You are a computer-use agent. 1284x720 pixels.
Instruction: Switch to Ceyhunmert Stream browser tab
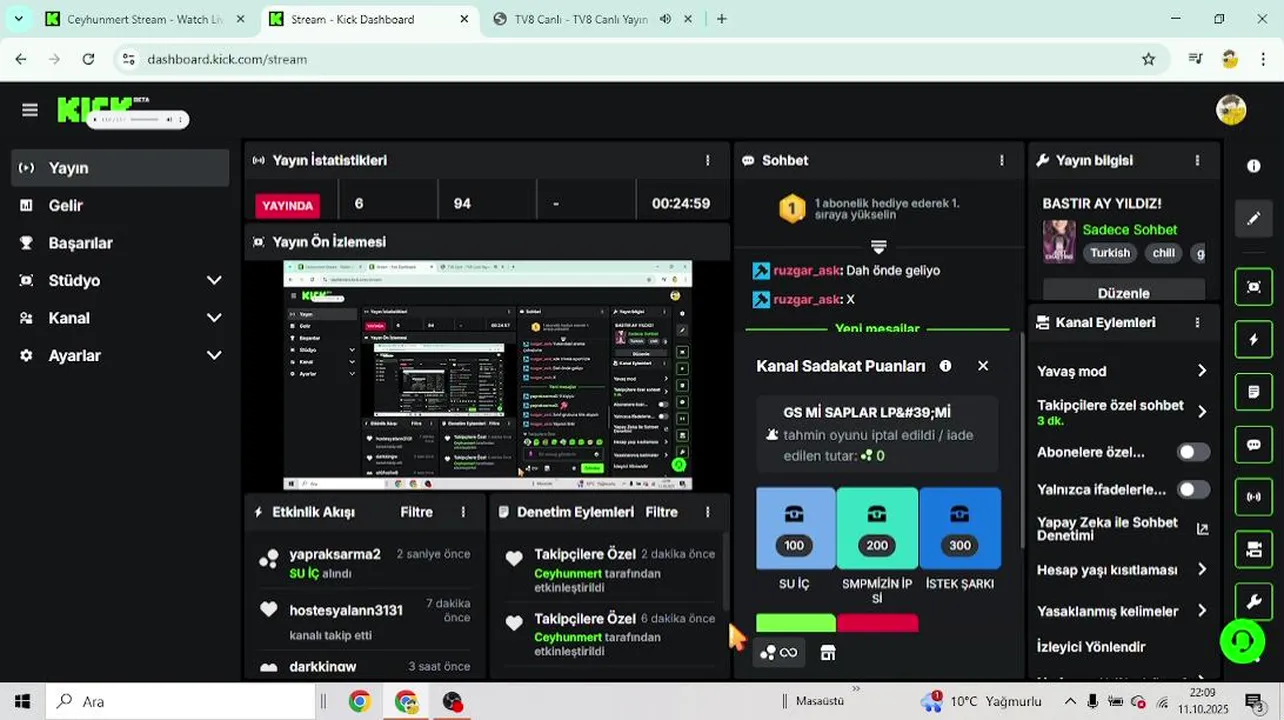pyautogui.click(x=147, y=19)
